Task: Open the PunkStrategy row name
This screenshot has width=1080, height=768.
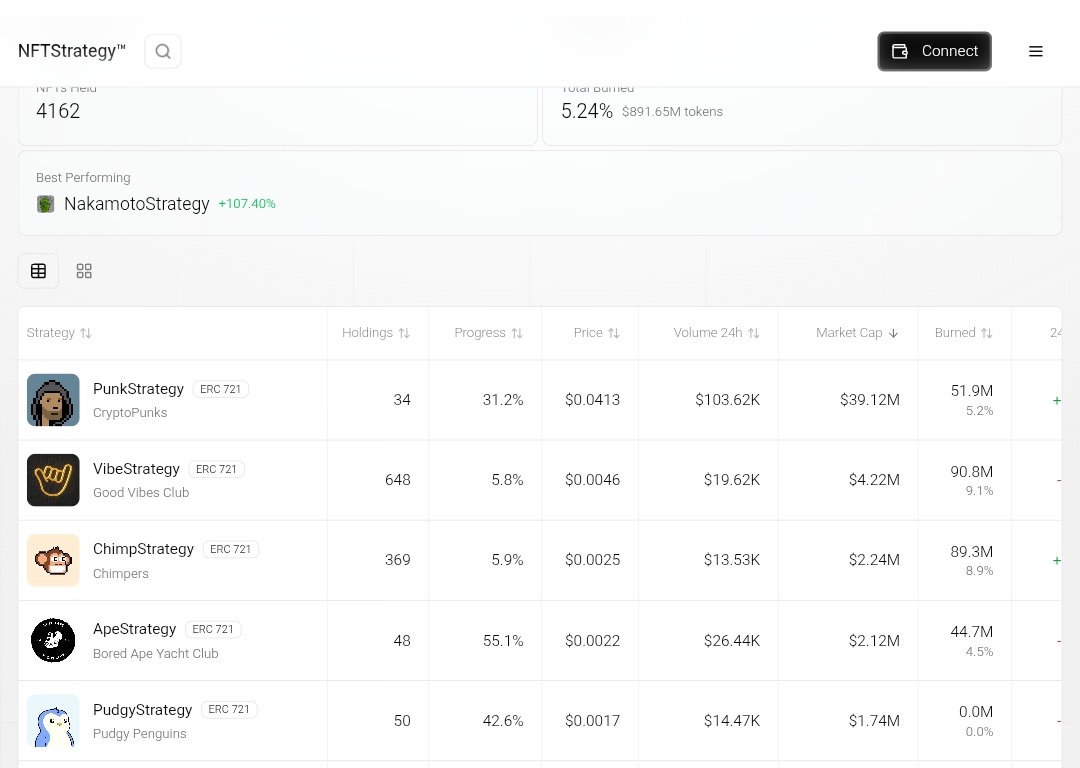Action: point(138,389)
